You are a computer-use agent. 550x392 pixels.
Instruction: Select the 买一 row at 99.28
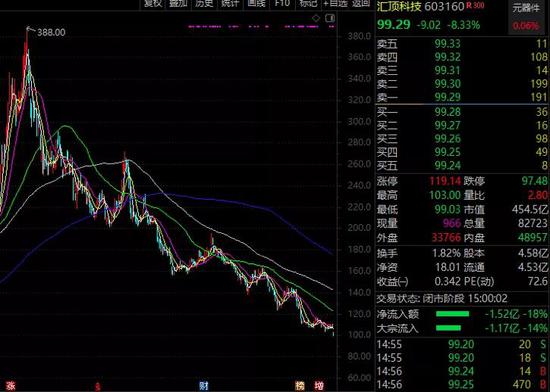point(462,112)
